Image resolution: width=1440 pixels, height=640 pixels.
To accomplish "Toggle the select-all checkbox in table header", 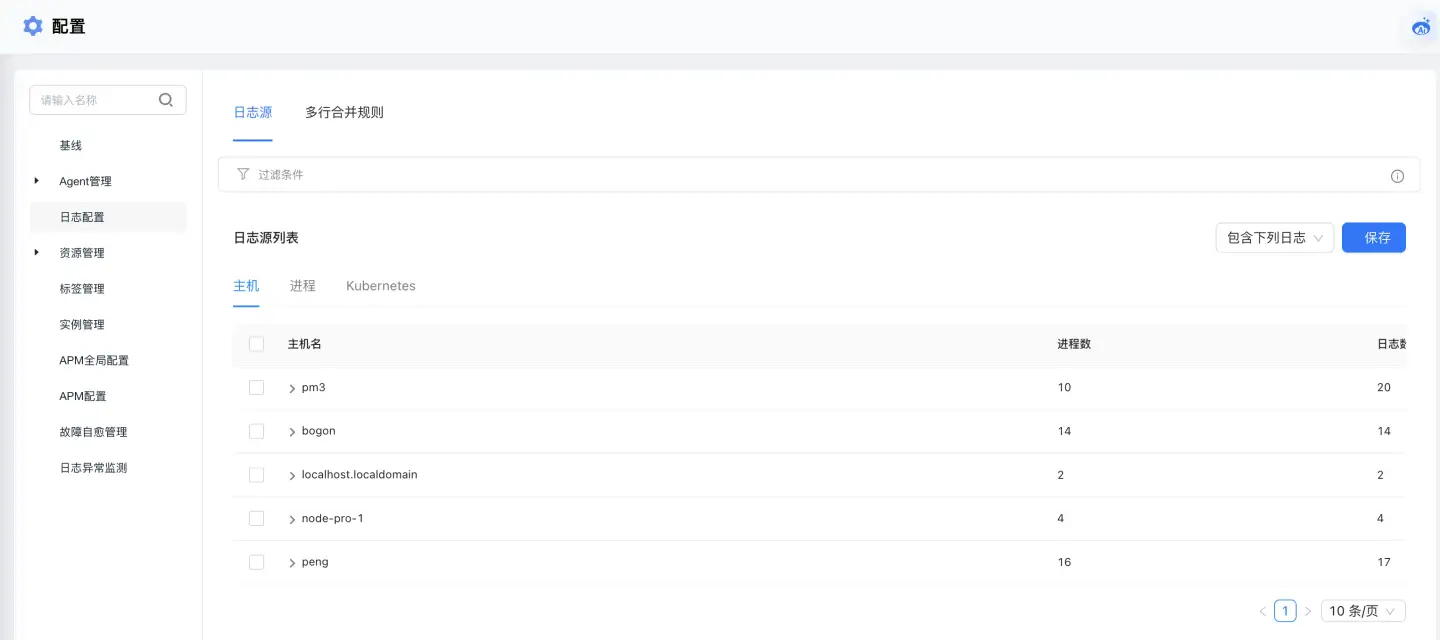I will point(257,344).
